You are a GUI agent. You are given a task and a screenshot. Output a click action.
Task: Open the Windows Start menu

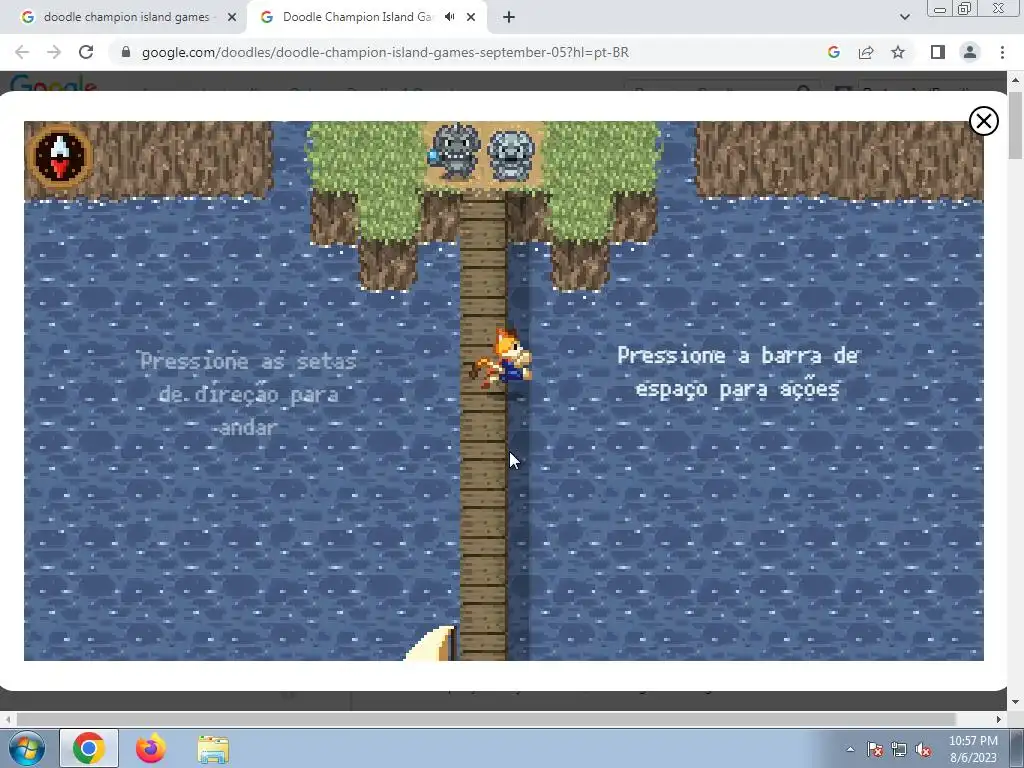26,748
